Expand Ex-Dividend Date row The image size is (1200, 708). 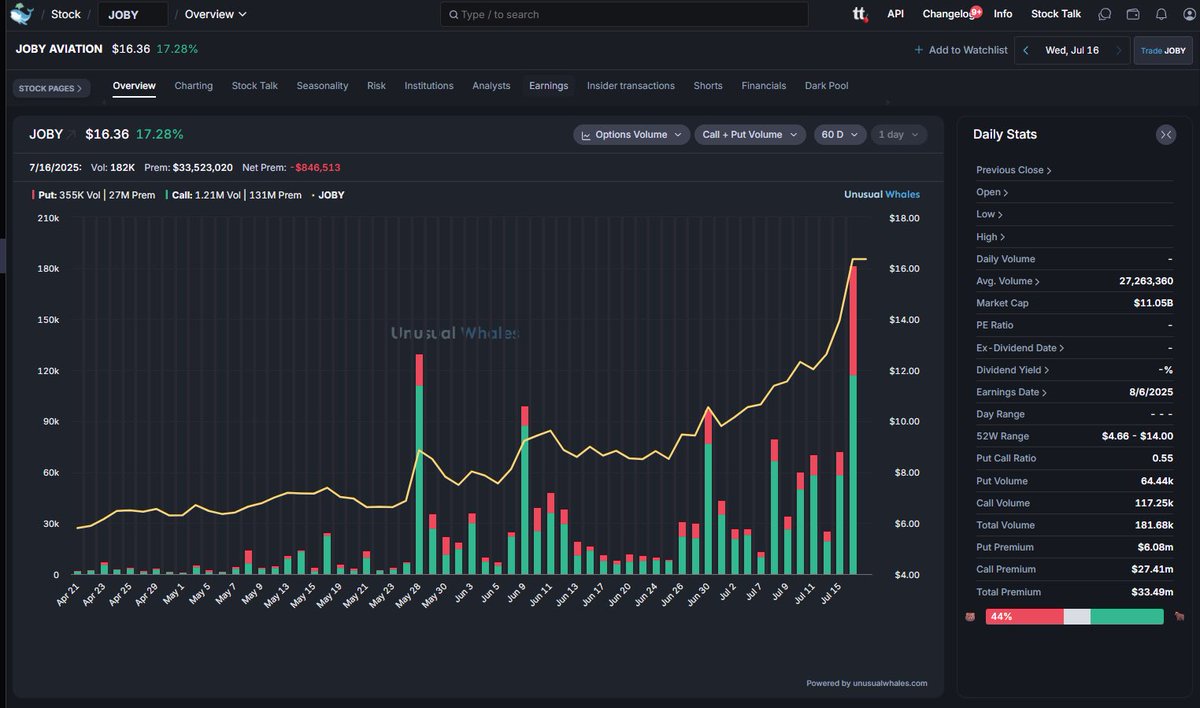click(x=1020, y=347)
